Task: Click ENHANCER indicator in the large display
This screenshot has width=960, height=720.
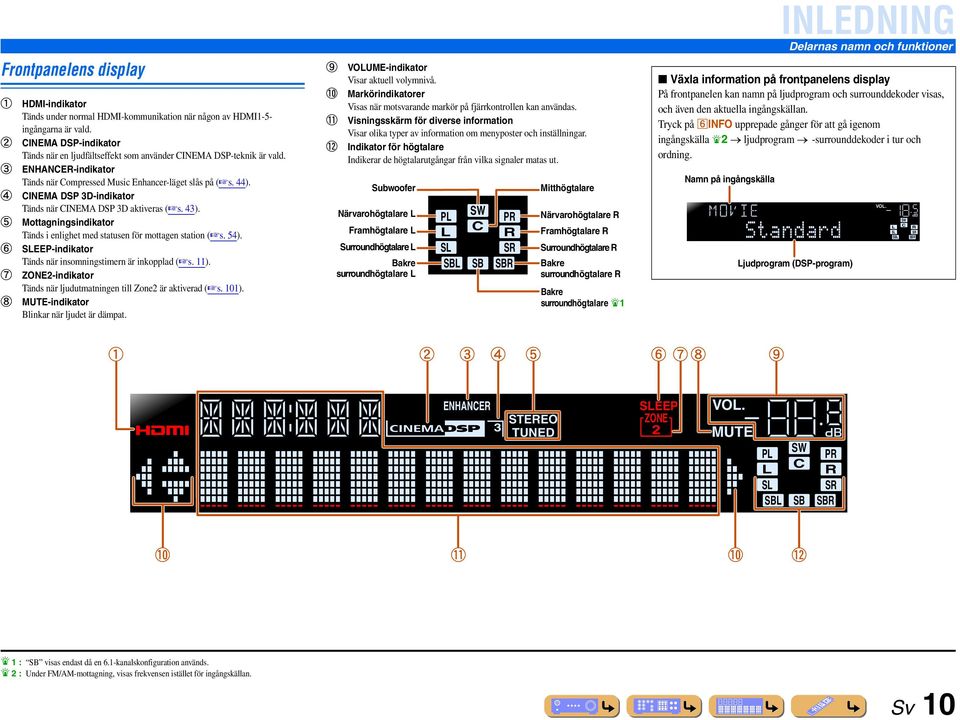Action: tap(467, 406)
